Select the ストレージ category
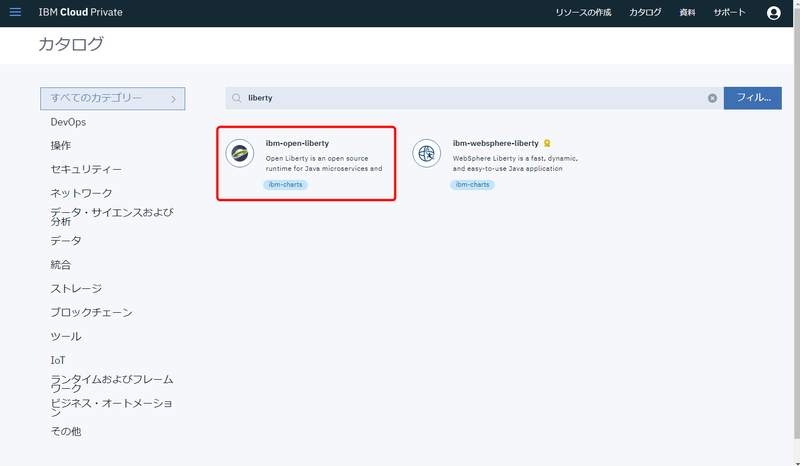This screenshot has height=466, width=800. [x=76, y=288]
